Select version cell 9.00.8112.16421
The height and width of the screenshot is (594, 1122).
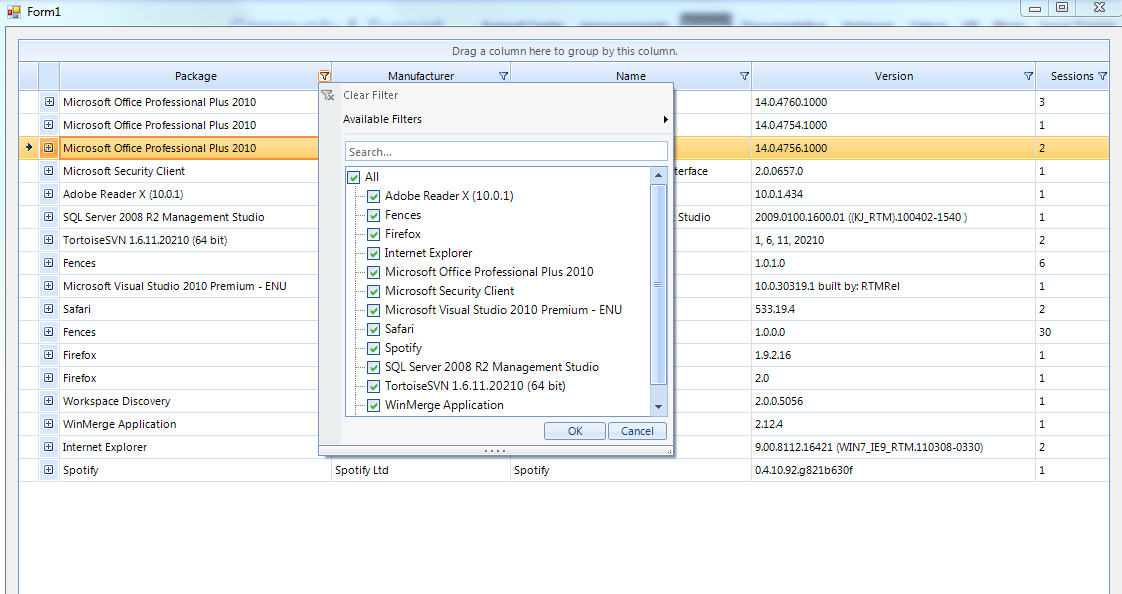coord(893,447)
